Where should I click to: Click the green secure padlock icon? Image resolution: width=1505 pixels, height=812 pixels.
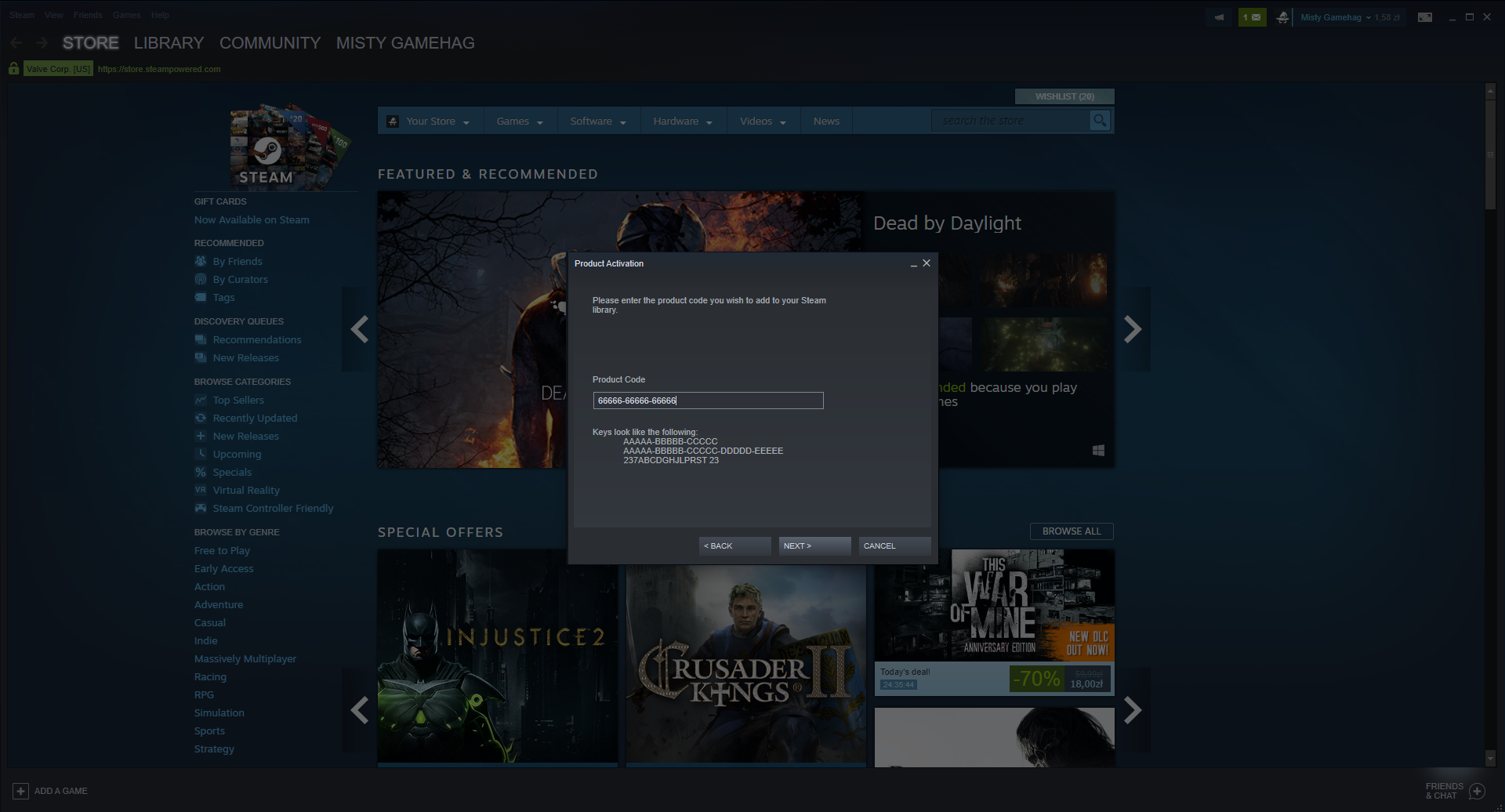(x=14, y=69)
